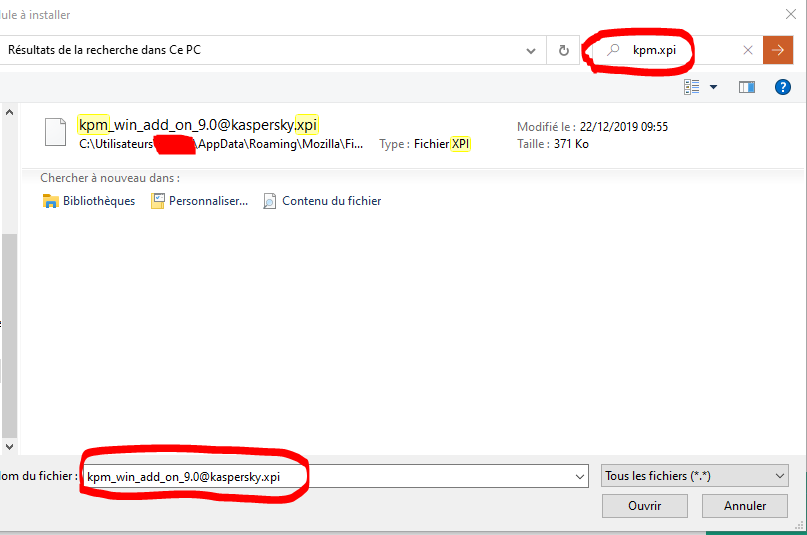807x535 pixels.
Task: Click the Type Fichier XPI text
Action: click(425, 144)
